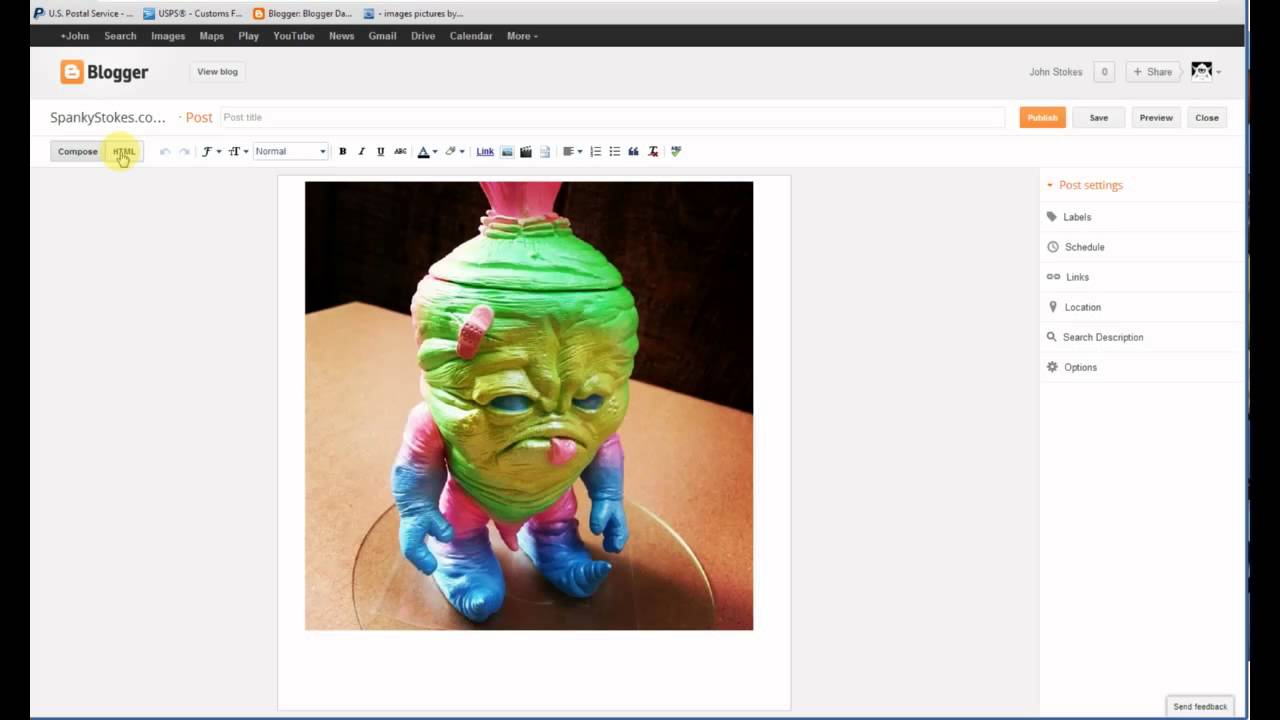Click the insert image icon
This screenshot has height=720, width=1280.
click(x=507, y=152)
